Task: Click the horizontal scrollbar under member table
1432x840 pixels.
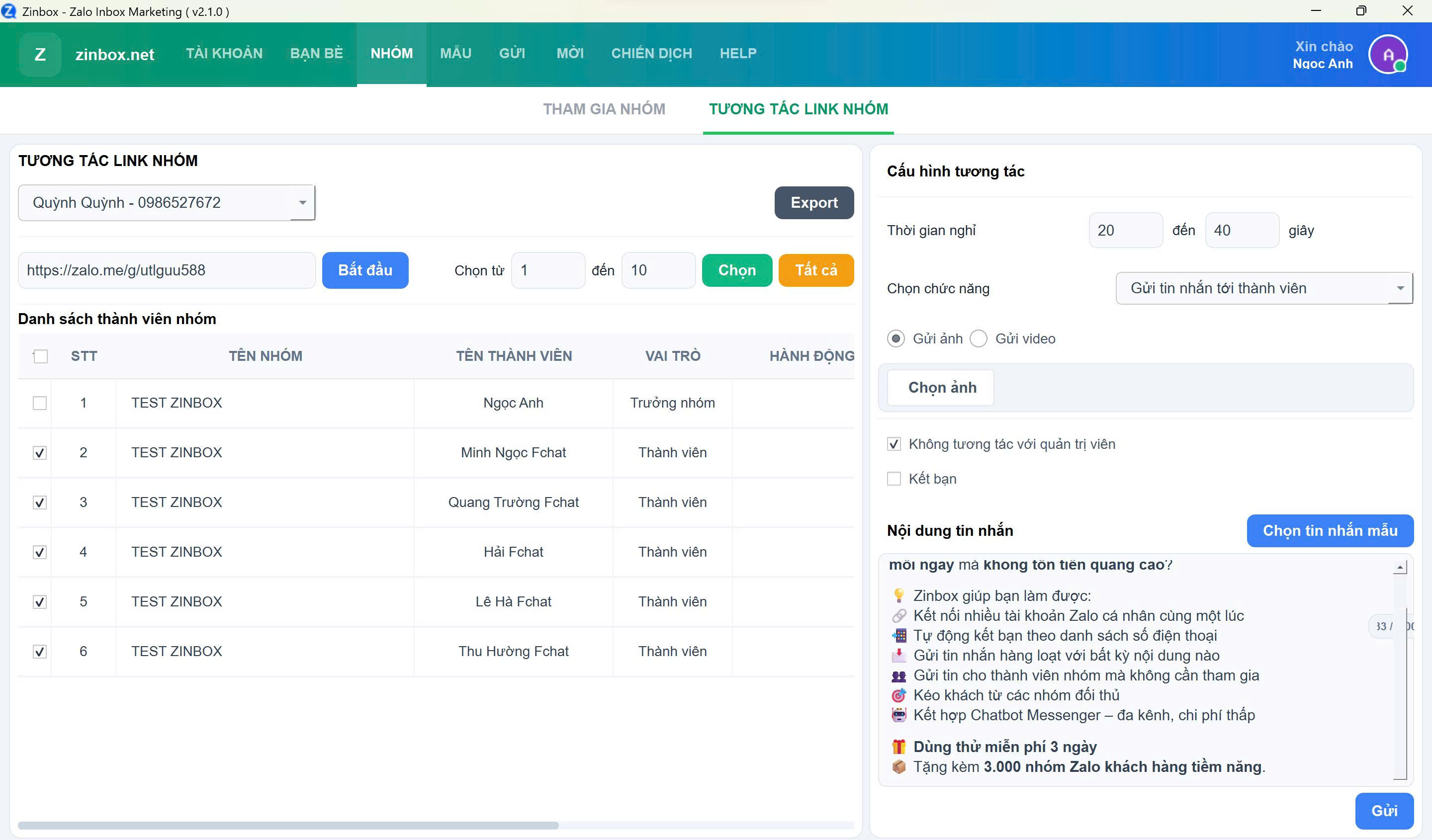Action: 287,825
